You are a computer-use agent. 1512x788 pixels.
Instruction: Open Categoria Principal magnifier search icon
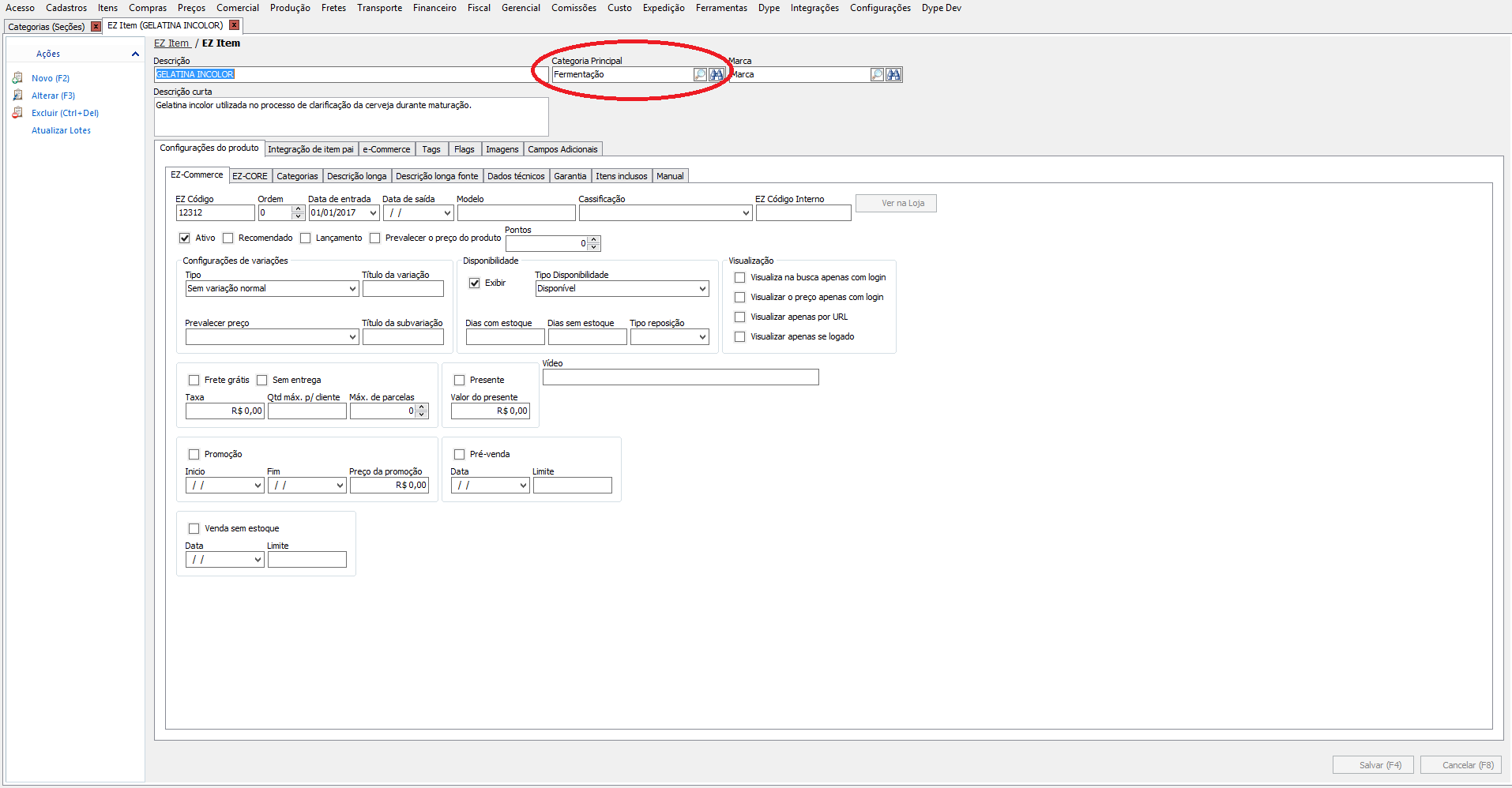tap(700, 74)
